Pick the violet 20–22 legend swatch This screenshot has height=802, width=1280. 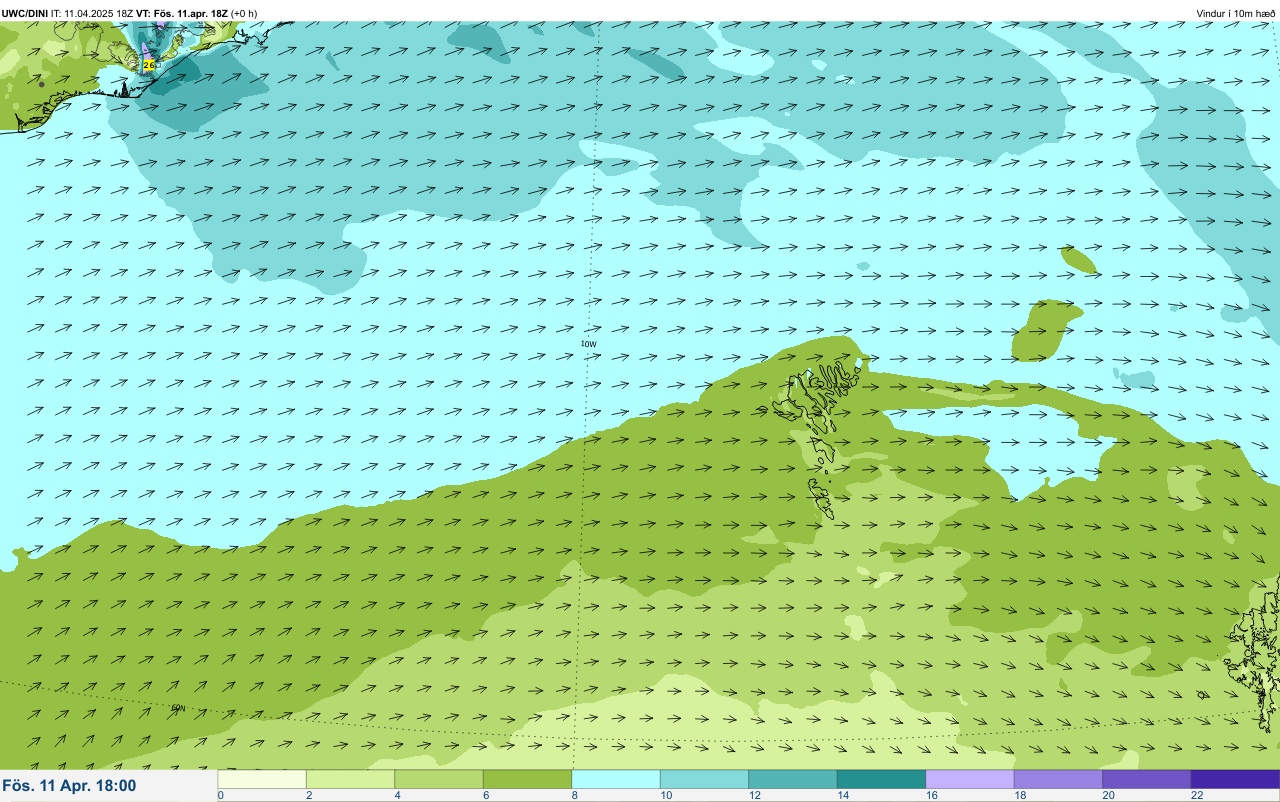tap(1147, 779)
